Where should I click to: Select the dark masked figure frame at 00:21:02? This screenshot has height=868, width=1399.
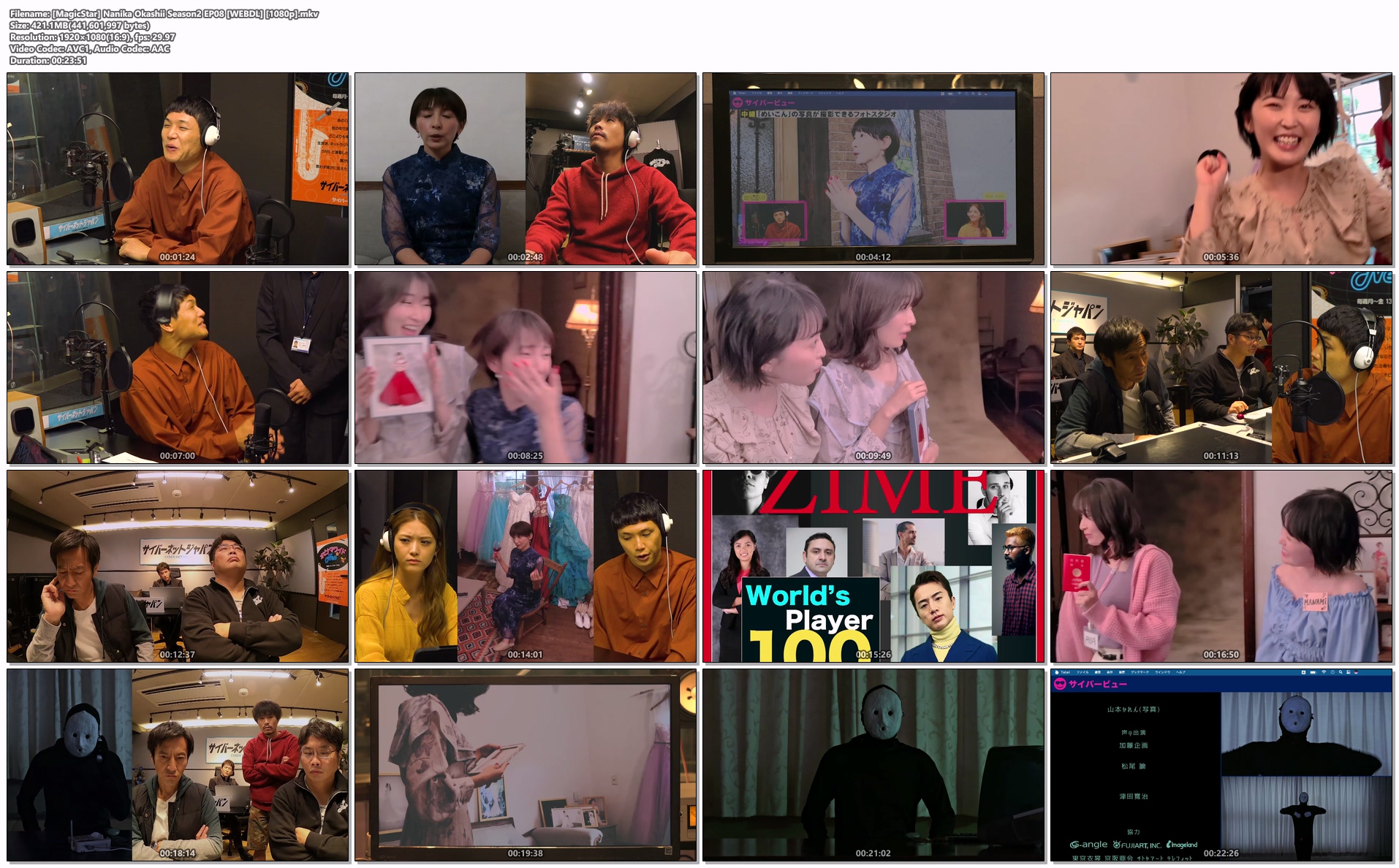pos(873,765)
